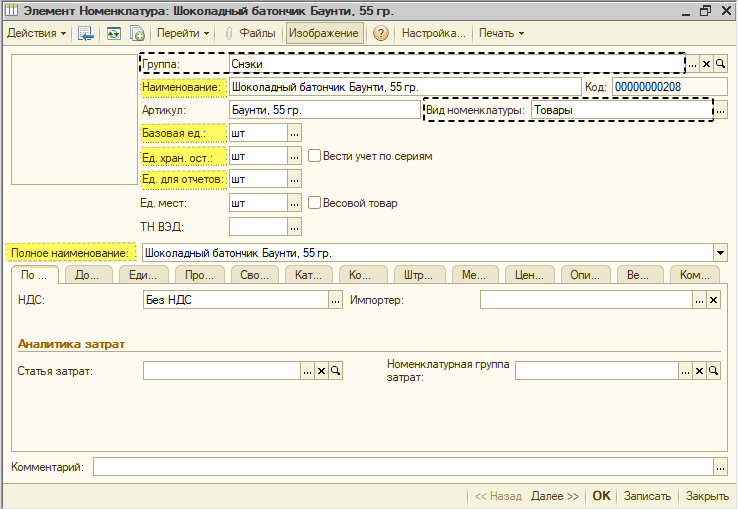
Task: Click the Артикул input field
Action: tap(325, 110)
